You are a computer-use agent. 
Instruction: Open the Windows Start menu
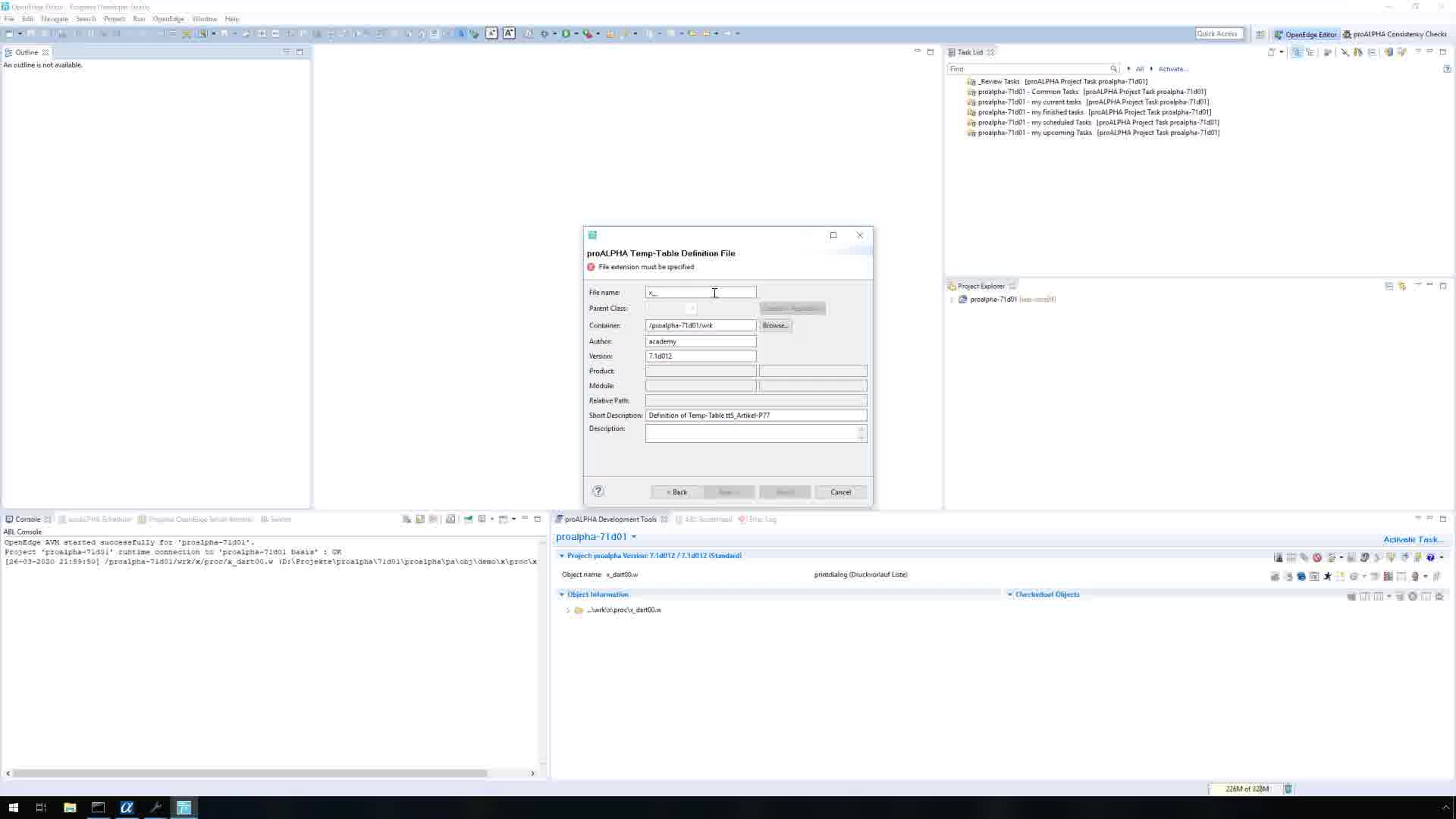(13, 808)
